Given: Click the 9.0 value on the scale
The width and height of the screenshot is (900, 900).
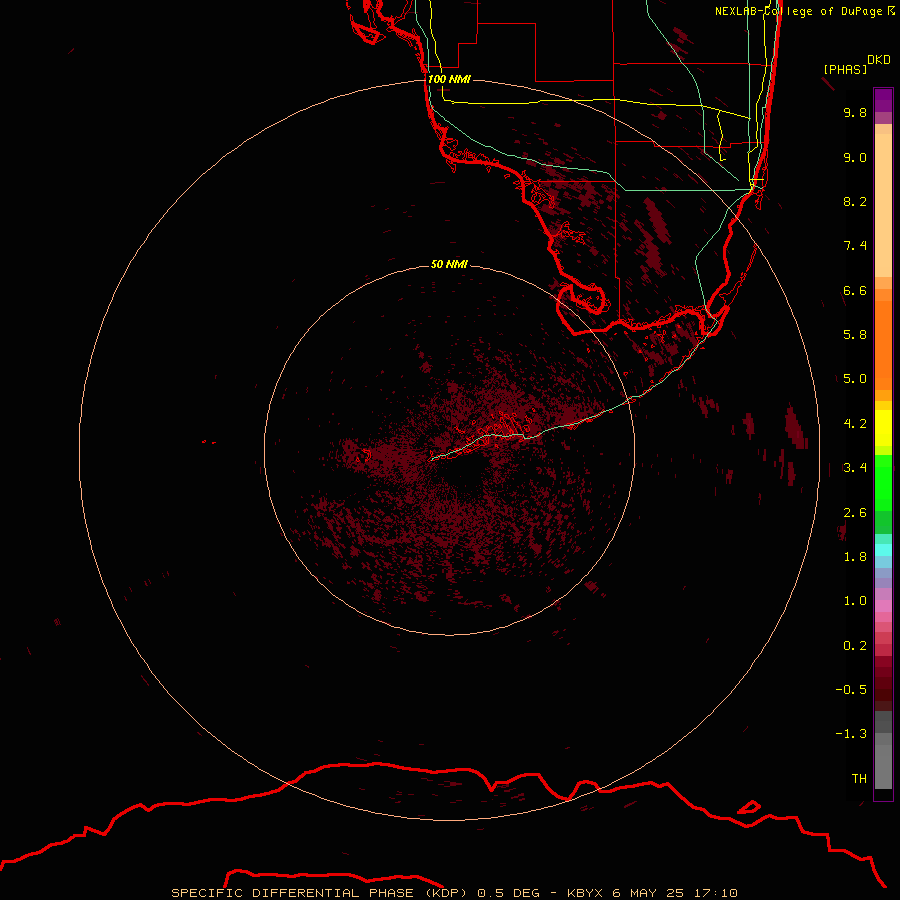Looking at the screenshot, I should [x=855, y=157].
